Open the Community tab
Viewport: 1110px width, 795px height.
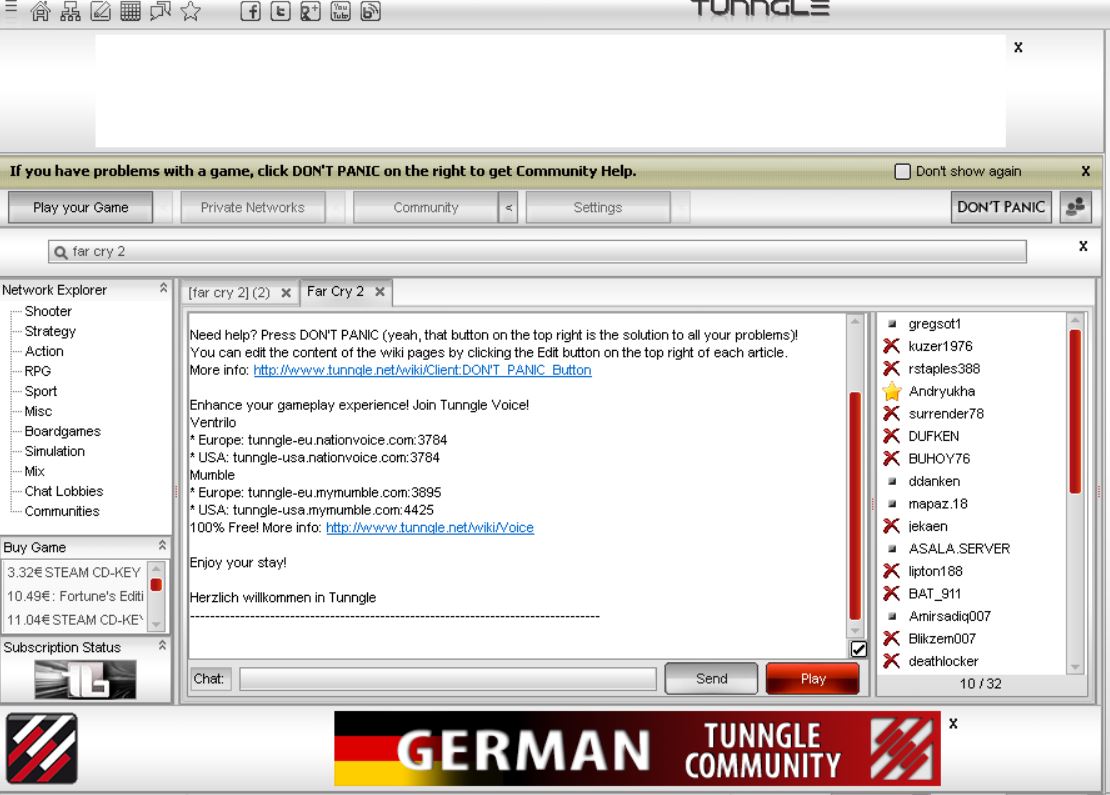pyautogui.click(x=426, y=207)
